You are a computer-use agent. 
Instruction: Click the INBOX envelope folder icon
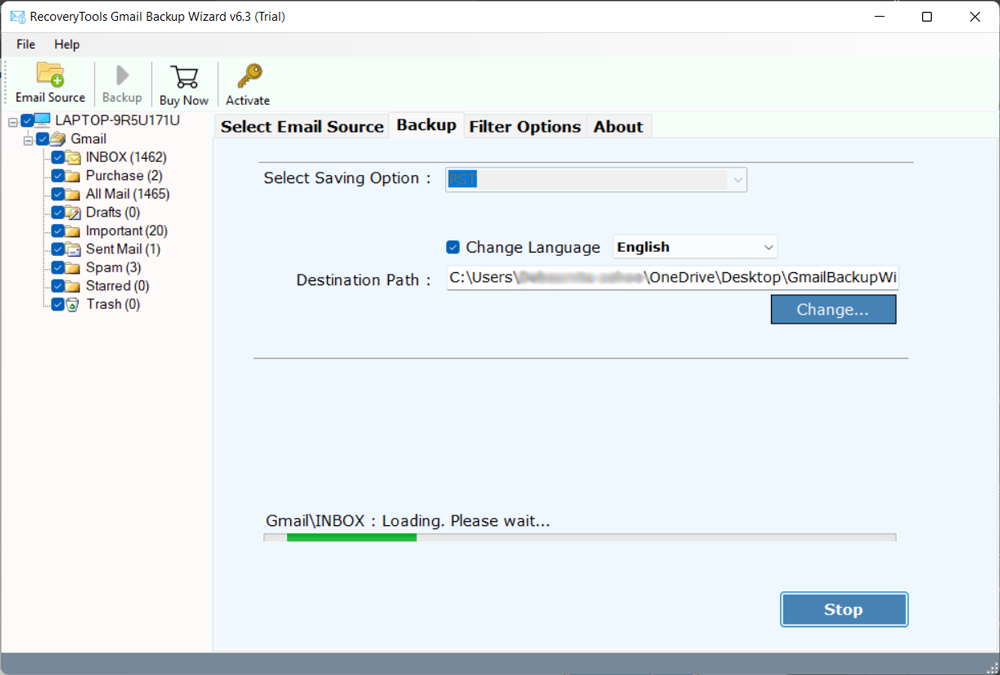tap(73, 158)
